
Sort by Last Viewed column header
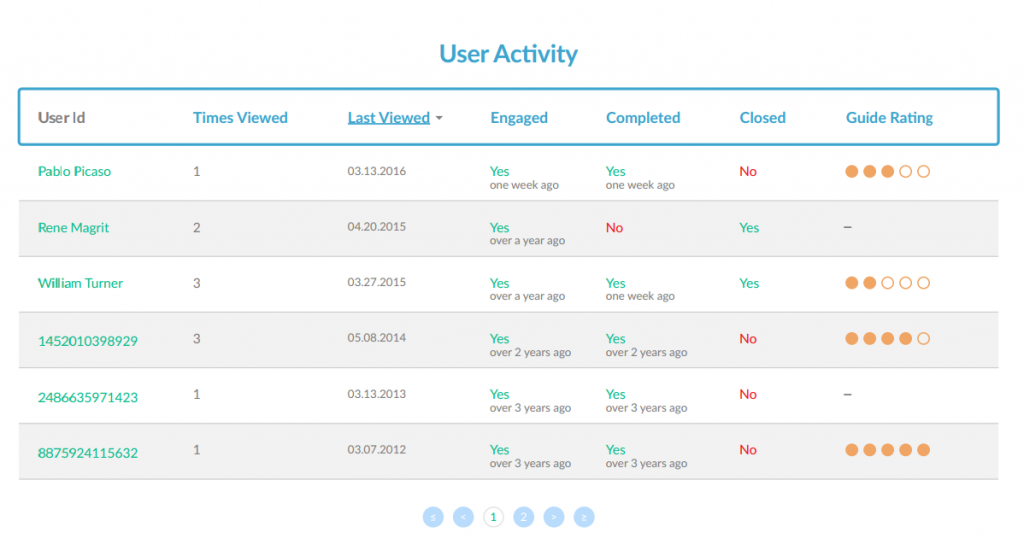tap(389, 118)
